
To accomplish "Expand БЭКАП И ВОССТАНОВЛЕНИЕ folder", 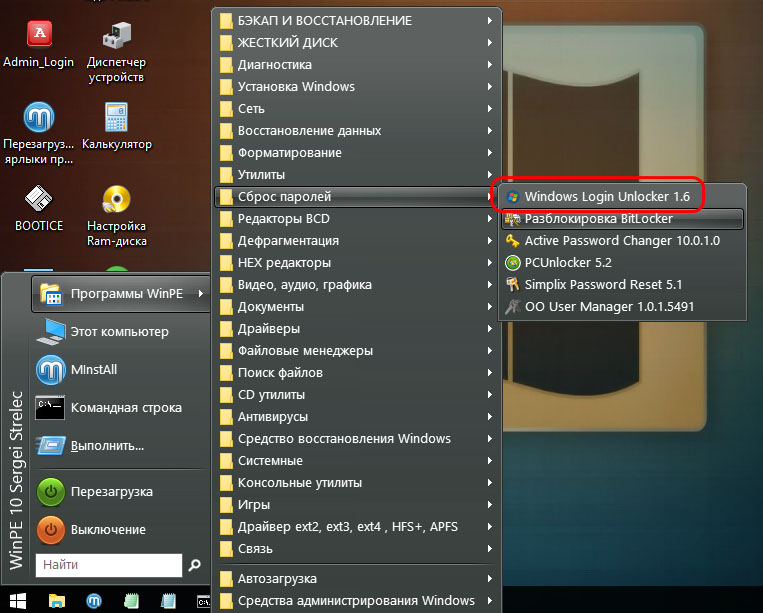I will [358, 20].
